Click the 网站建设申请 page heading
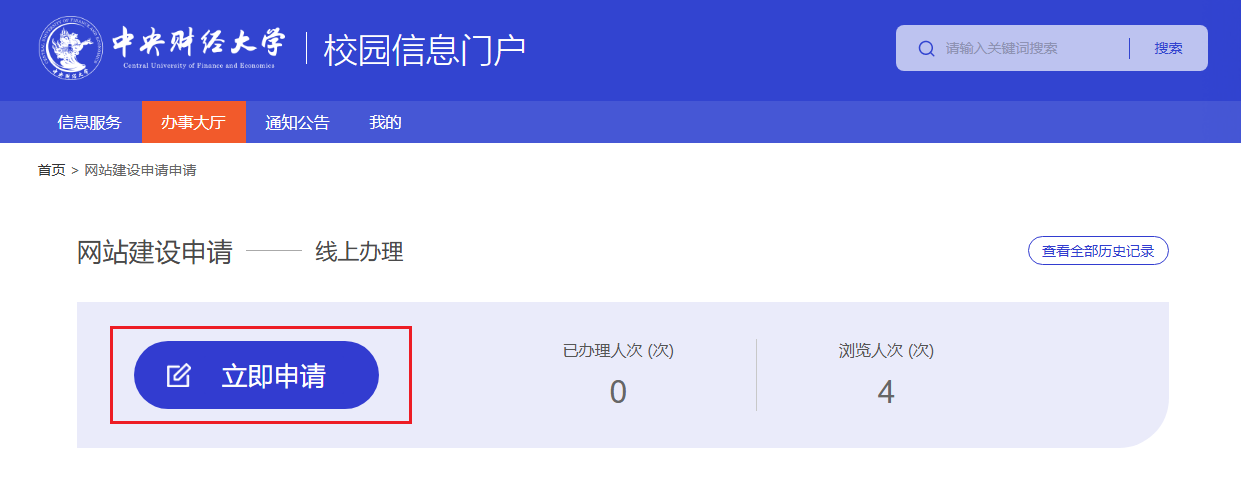1241x501 pixels. (x=154, y=252)
